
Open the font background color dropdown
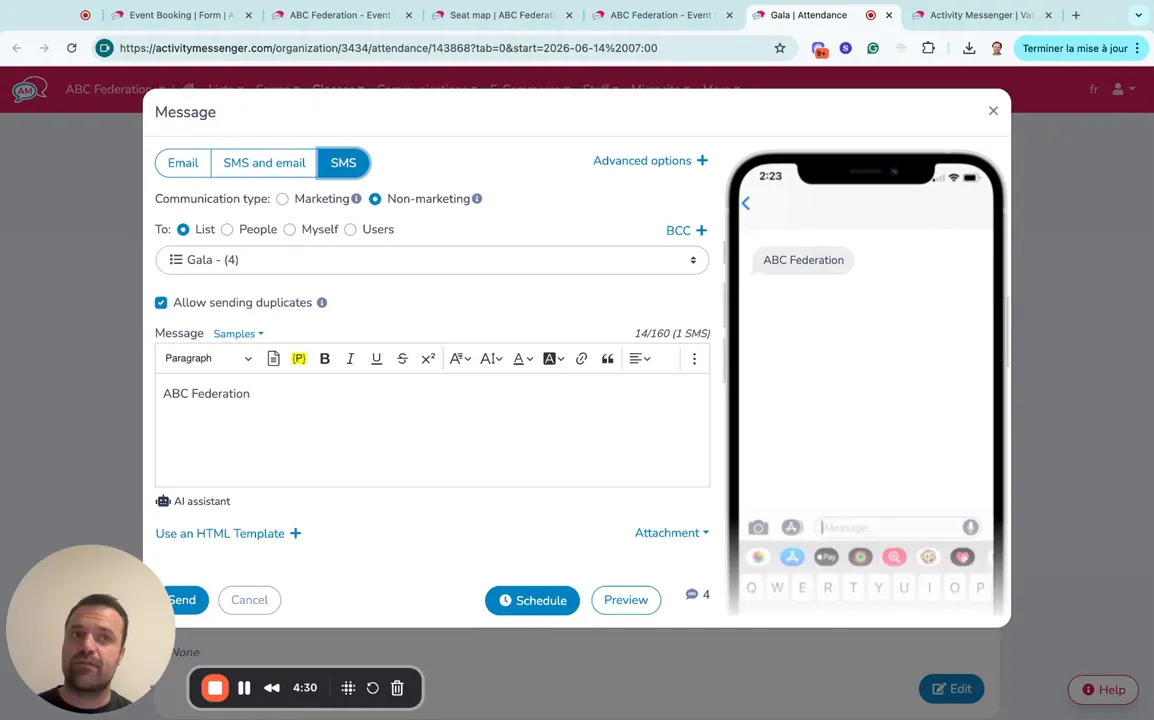pyautogui.click(x=553, y=359)
